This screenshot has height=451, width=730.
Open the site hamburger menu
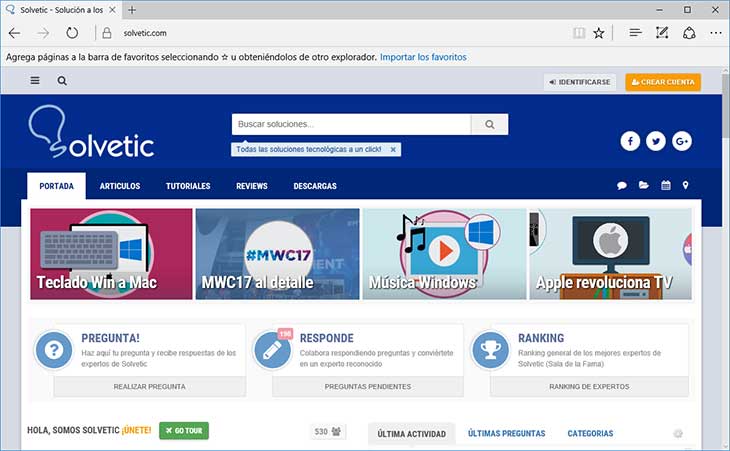pos(35,81)
